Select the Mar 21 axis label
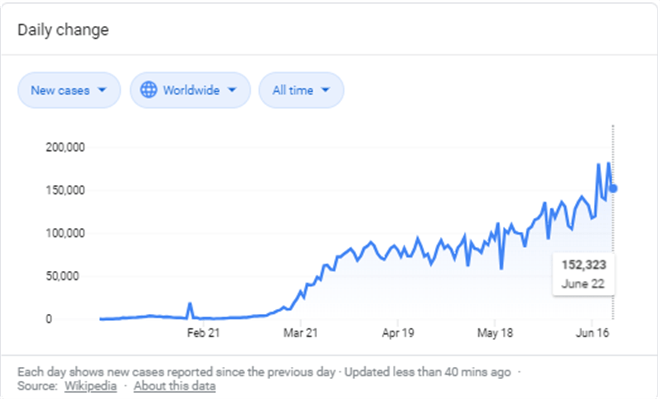This screenshot has width=660, height=399. [x=301, y=333]
